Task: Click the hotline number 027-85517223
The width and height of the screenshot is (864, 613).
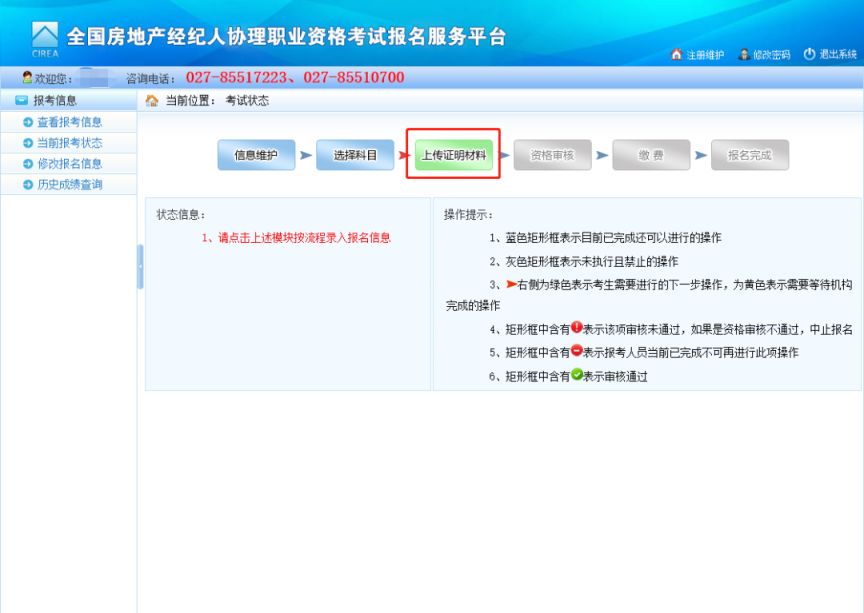Action: coord(236,77)
